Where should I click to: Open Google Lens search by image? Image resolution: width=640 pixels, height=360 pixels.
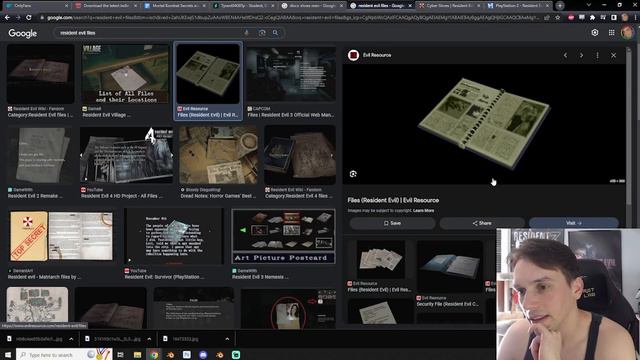click(262, 33)
